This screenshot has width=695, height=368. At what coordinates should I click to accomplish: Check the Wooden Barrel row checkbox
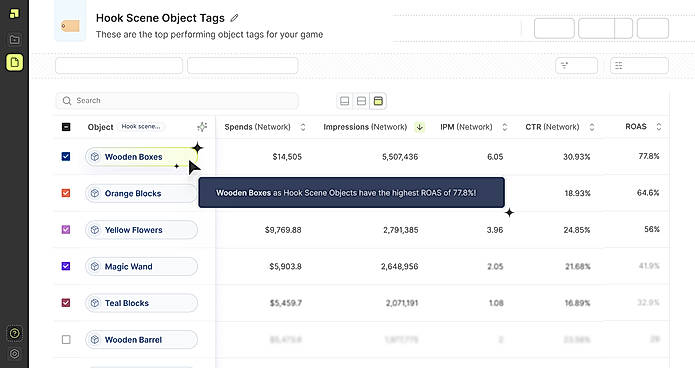pos(66,340)
